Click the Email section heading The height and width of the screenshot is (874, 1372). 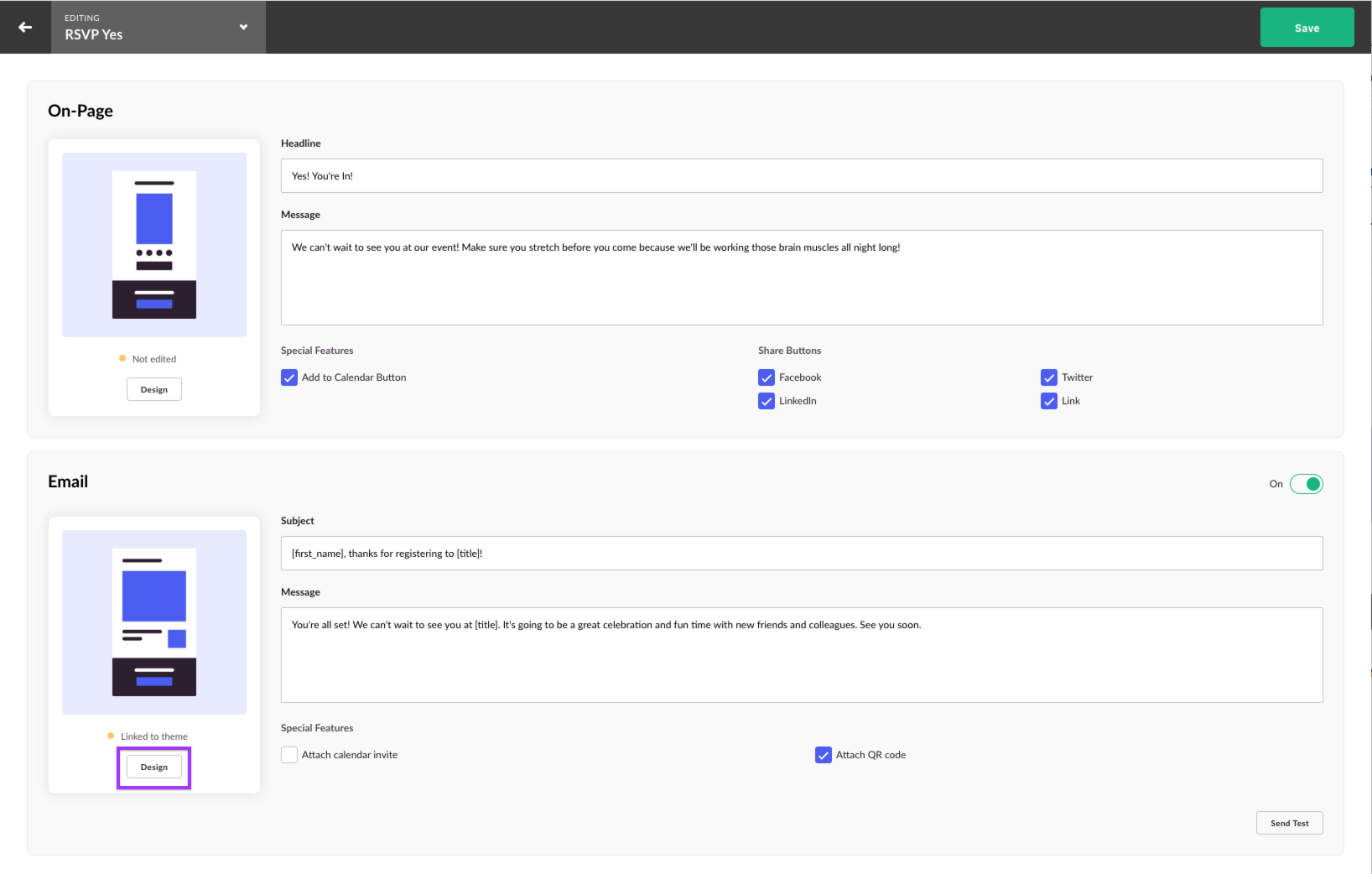tap(68, 481)
